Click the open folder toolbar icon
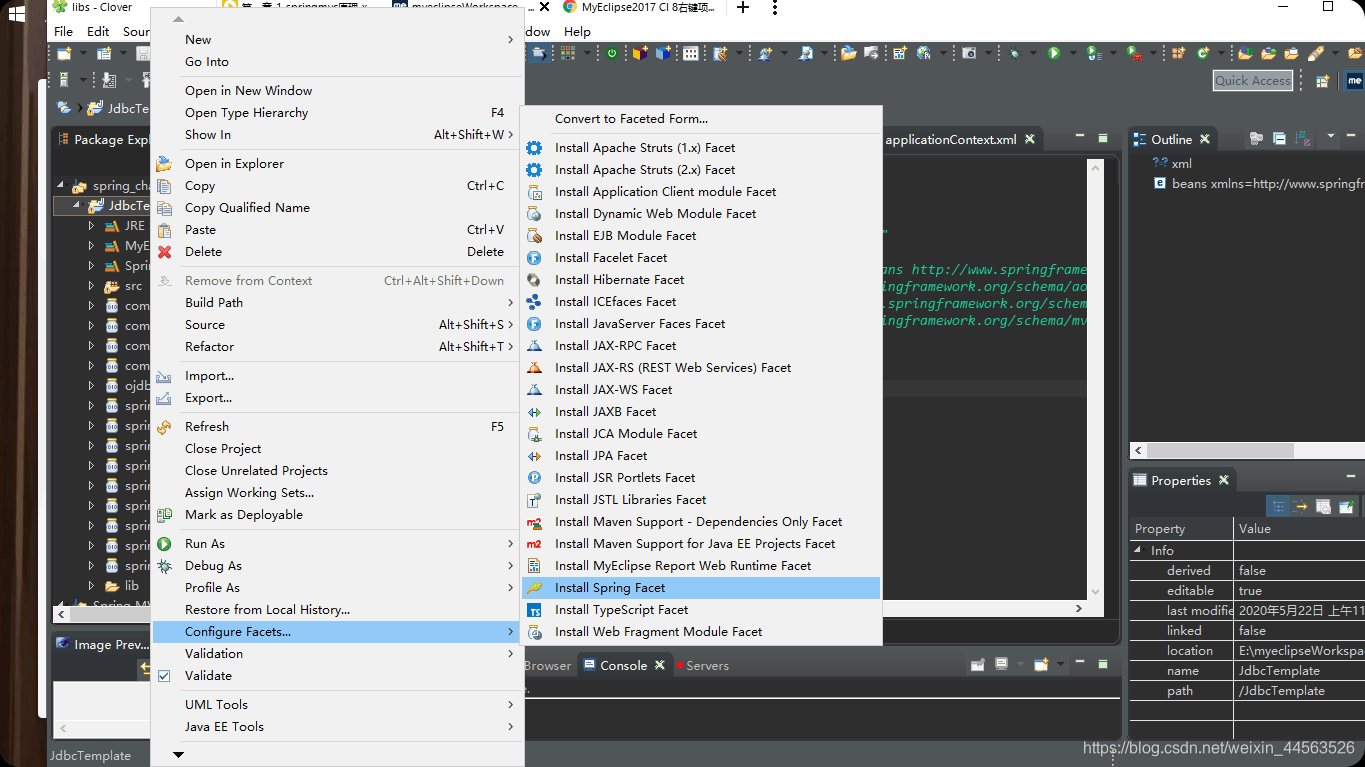 [x=848, y=53]
